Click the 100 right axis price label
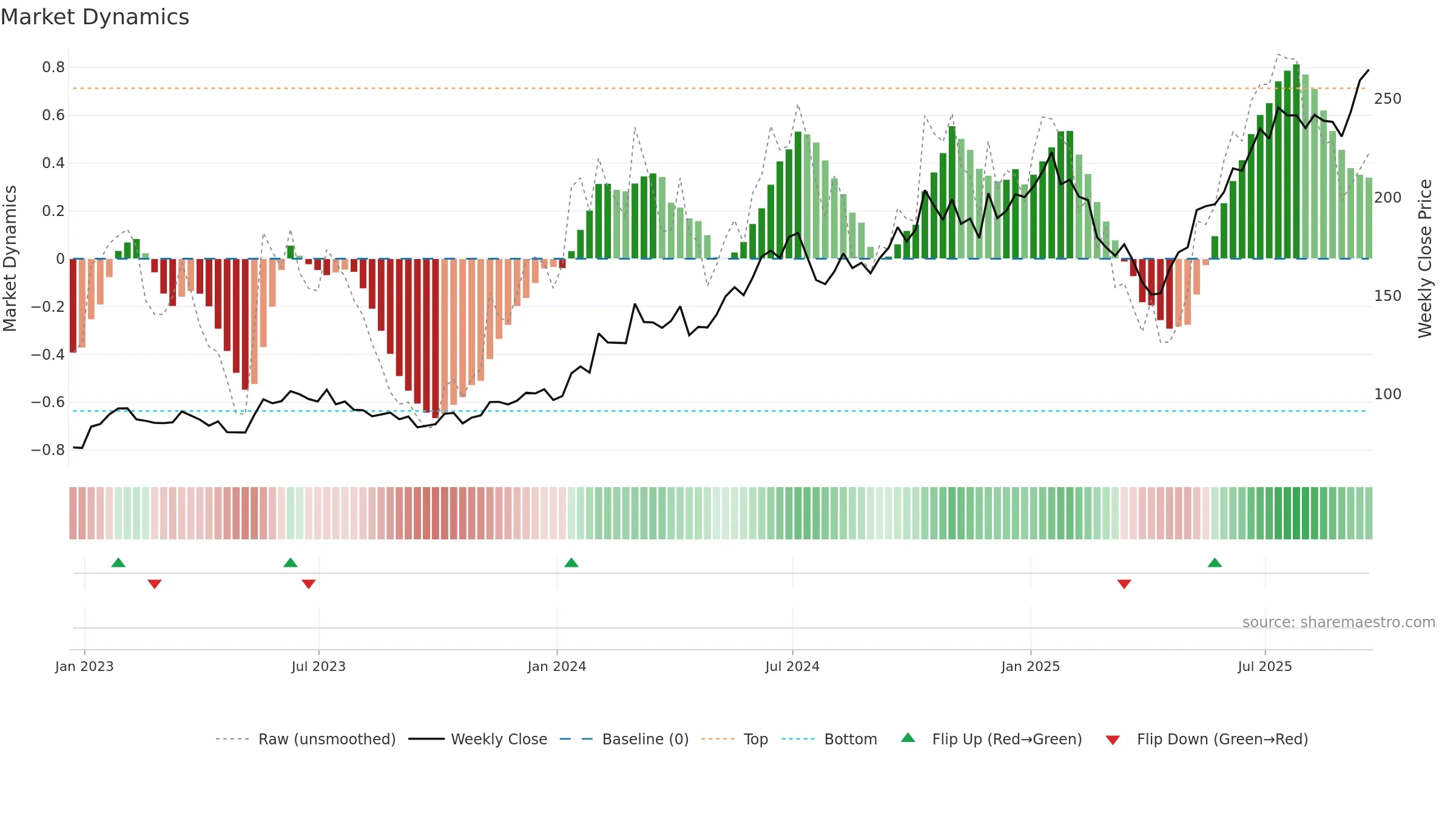 (1388, 394)
